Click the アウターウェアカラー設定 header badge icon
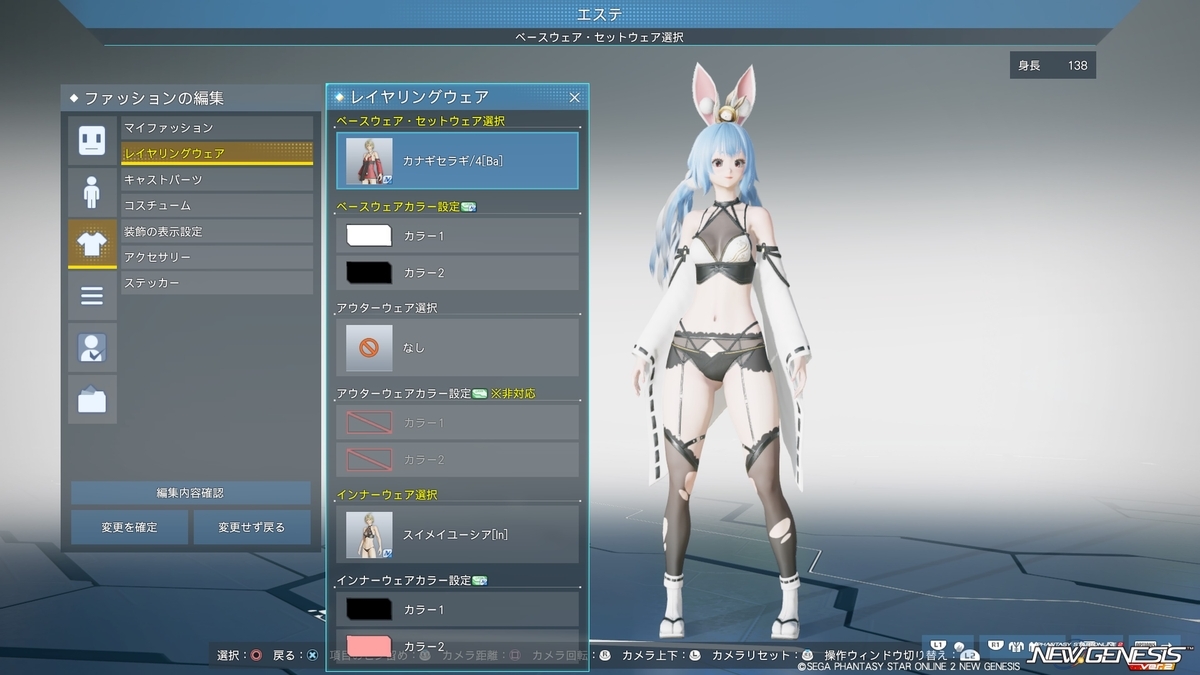 480,394
